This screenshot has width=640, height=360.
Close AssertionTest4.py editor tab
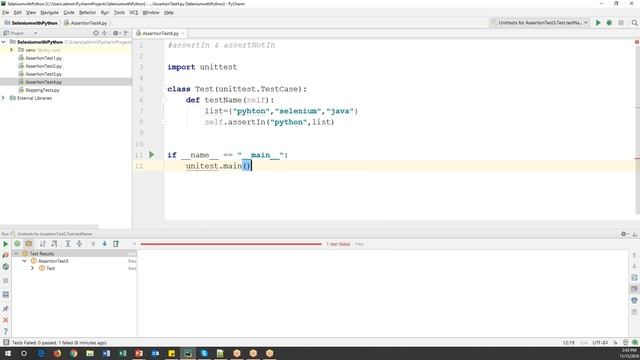(x=183, y=33)
